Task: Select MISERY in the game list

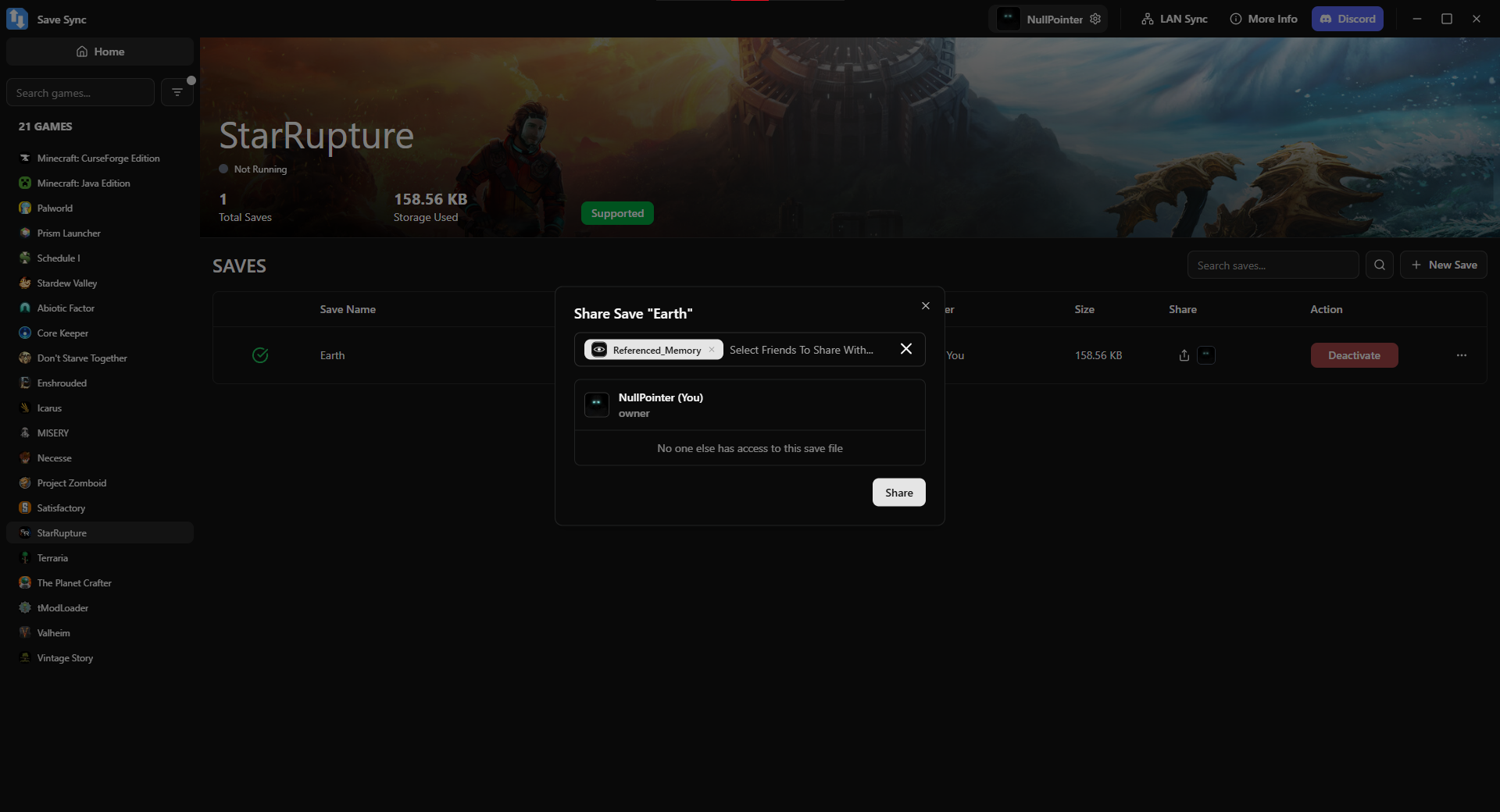Action: (100, 433)
